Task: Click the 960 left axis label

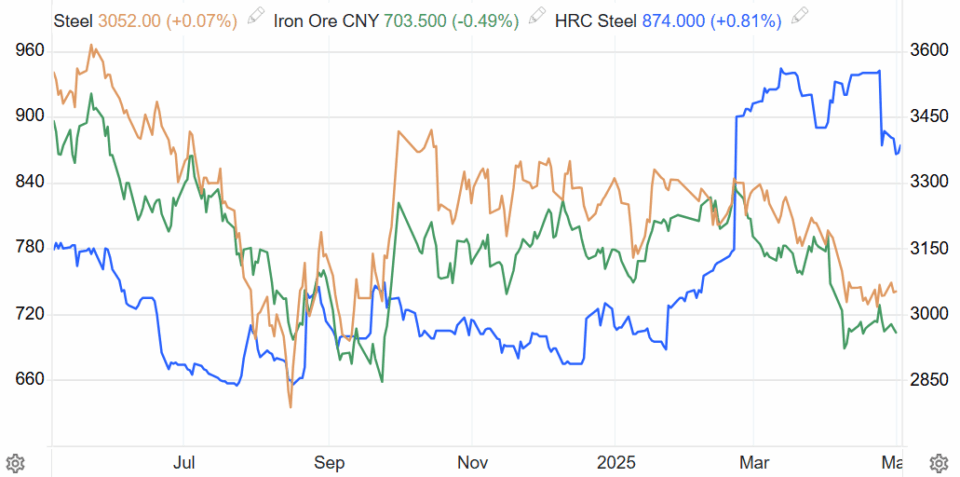Action: tap(28, 51)
